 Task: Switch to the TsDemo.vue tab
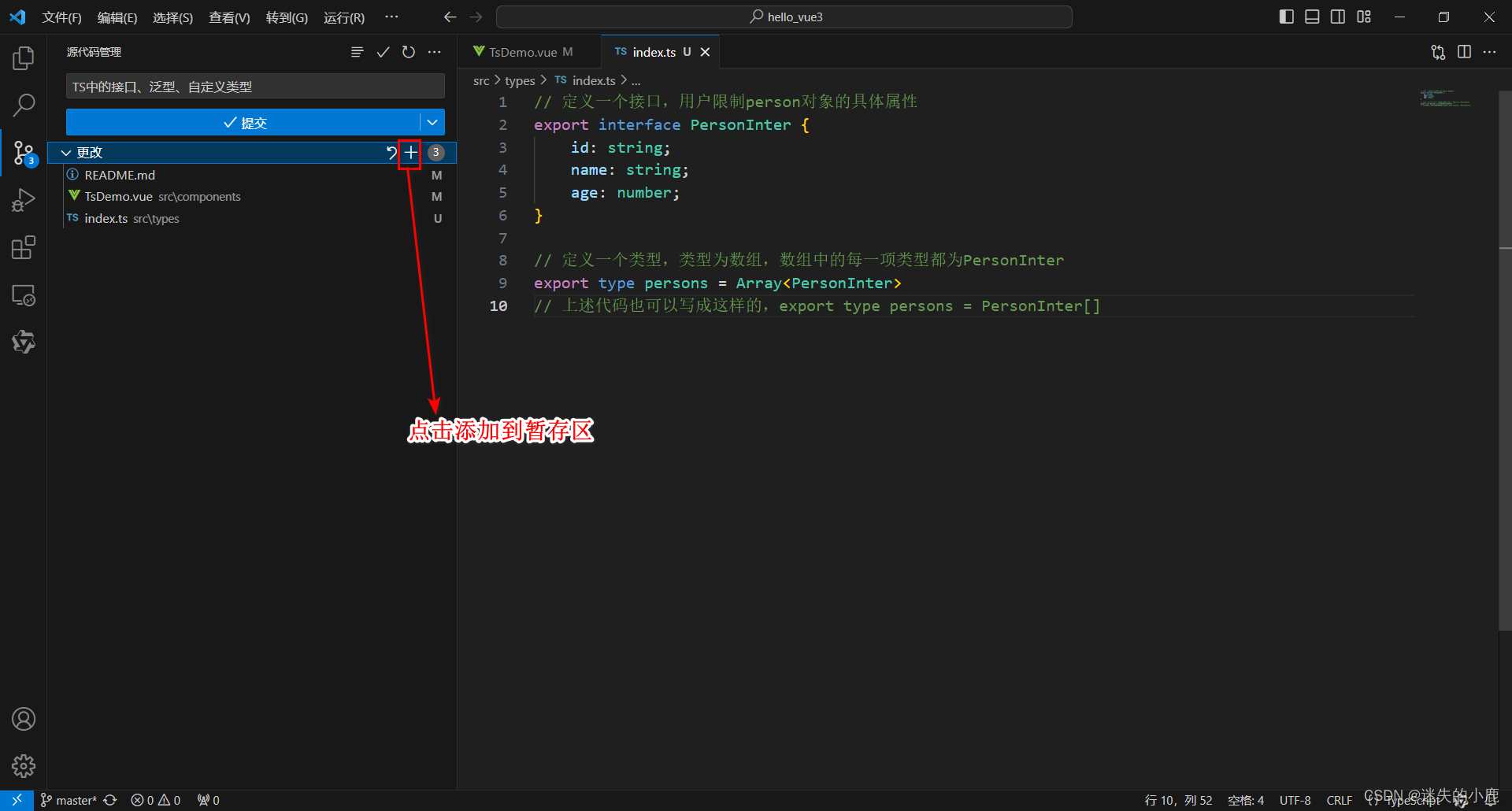tap(523, 52)
